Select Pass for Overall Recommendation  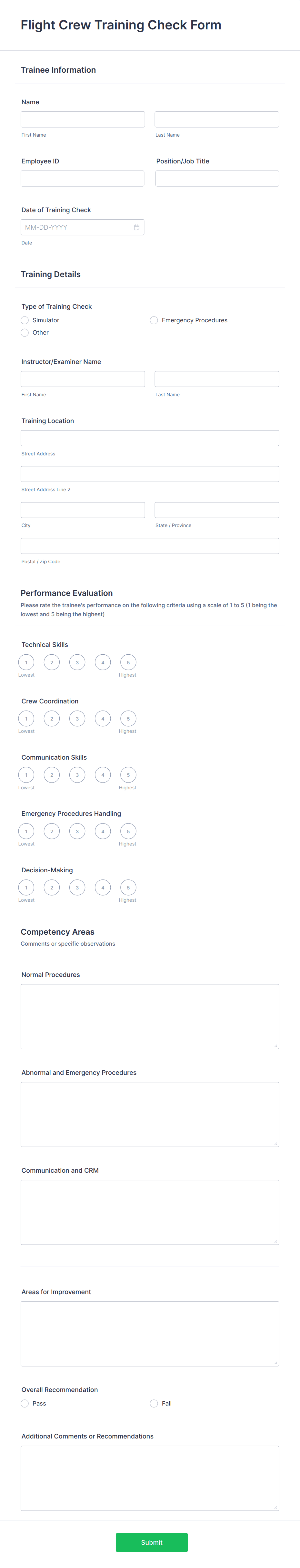[x=24, y=1403]
